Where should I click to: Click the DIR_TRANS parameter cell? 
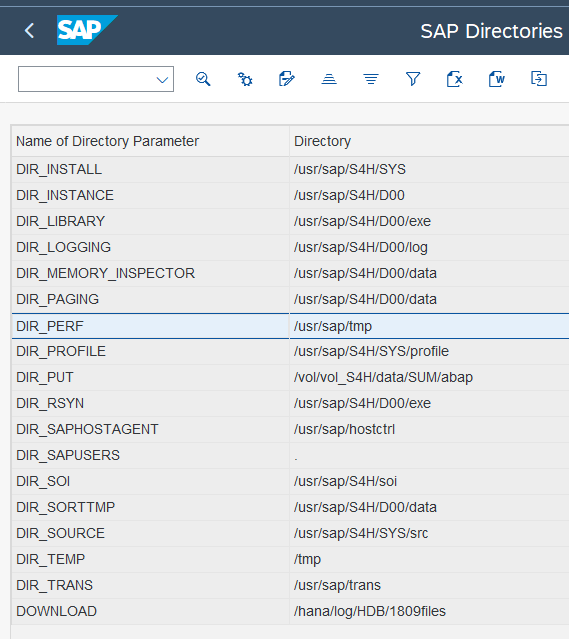[150, 585]
